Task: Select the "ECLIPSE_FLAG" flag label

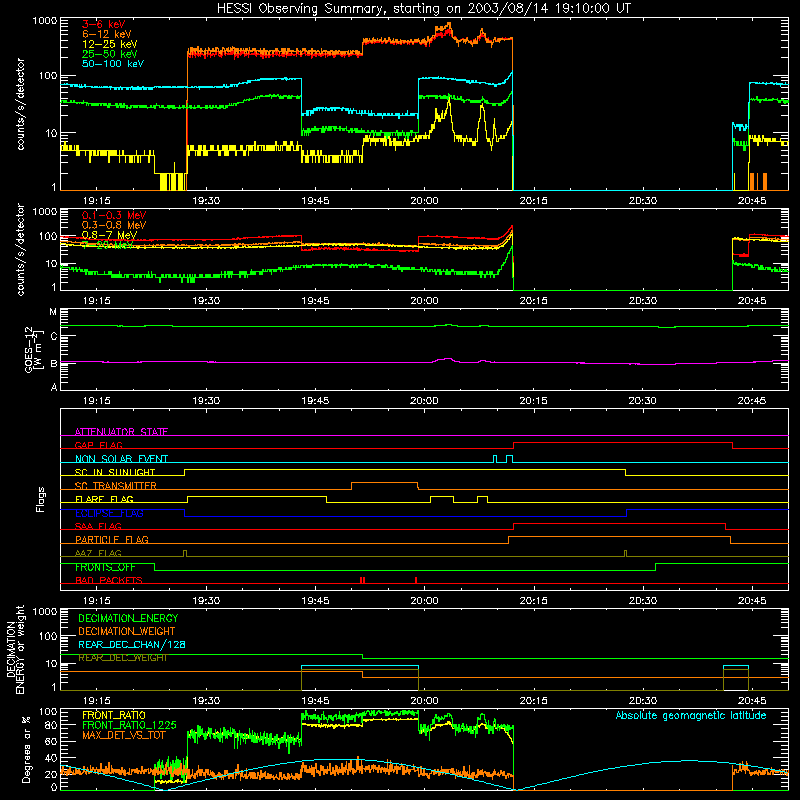Action: coord(109,513)
